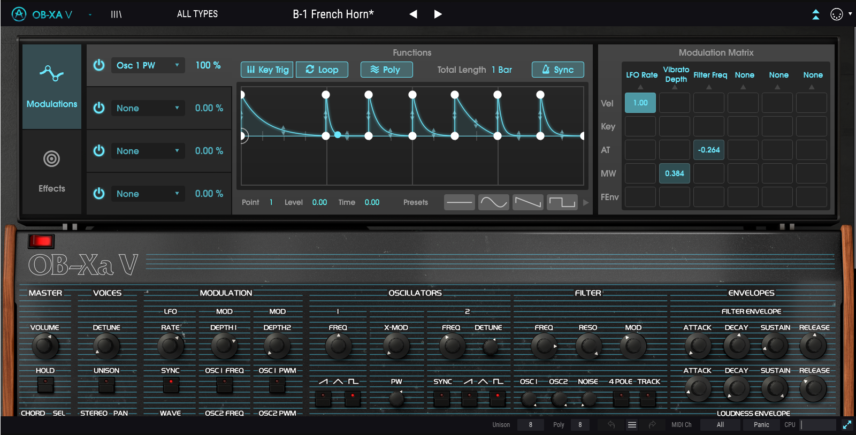Screen dimensions: 856x435
Task: Go to the previous preset arrow
Action: pos(413,14)
